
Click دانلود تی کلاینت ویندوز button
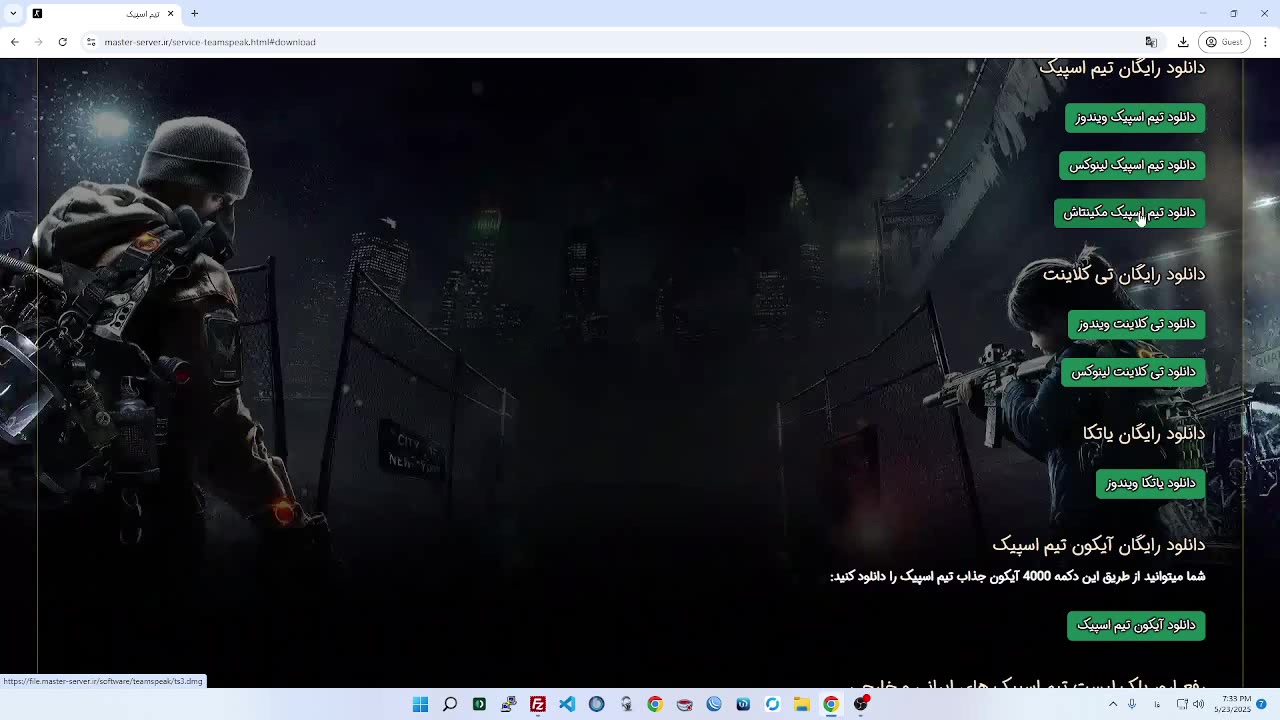click(1136, 324)
